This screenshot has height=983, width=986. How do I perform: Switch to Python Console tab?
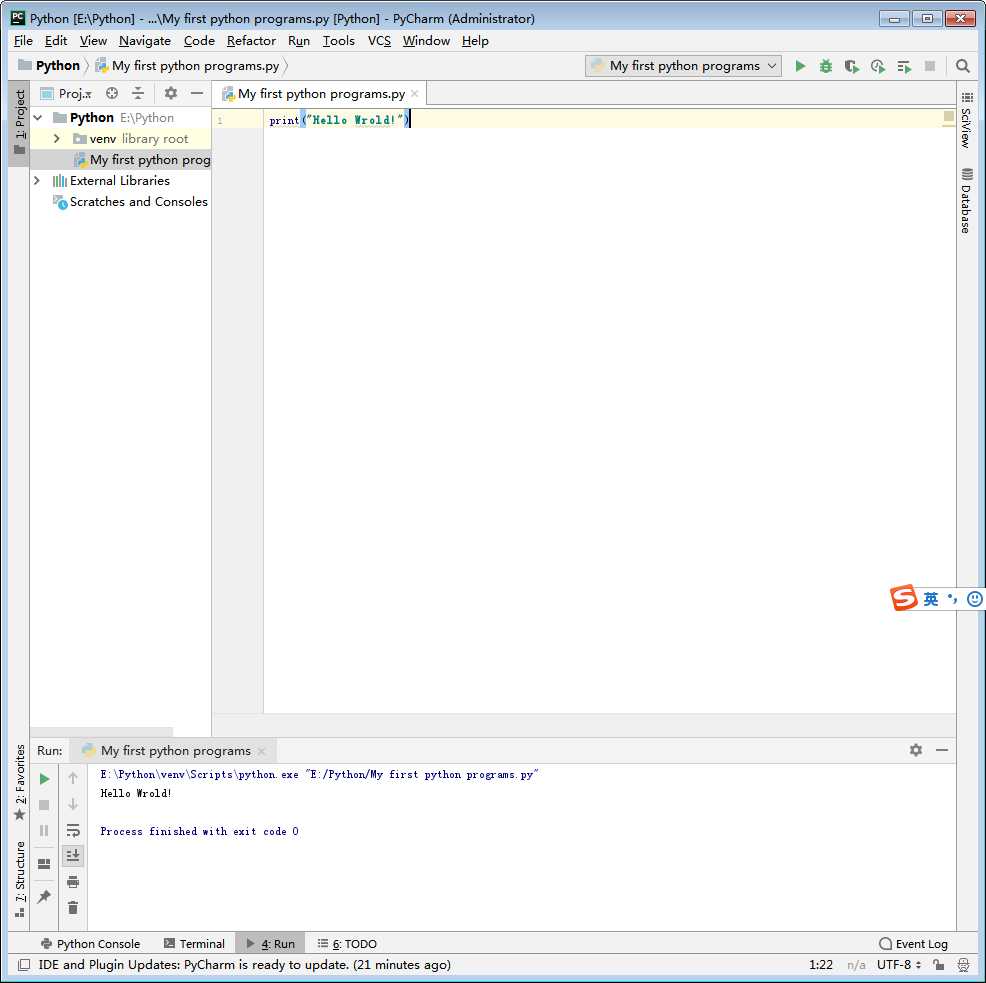91,943
